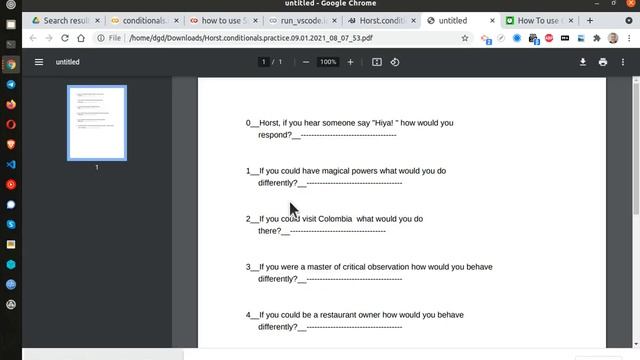
Task: Download the PDF file
Action: point(583,62)
